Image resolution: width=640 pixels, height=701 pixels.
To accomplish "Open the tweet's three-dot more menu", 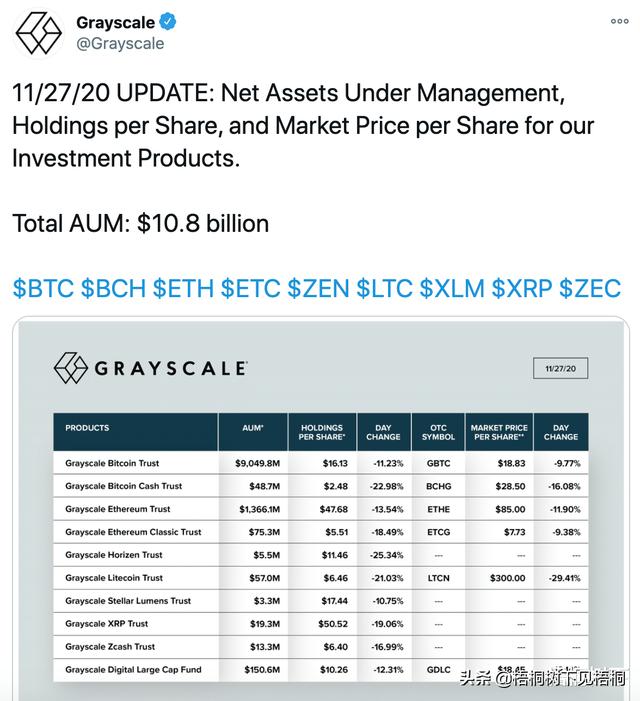I will (x=619, y=21).
